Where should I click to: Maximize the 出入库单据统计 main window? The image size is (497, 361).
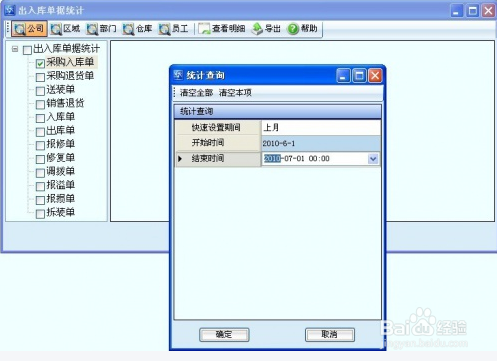[473, 11]
